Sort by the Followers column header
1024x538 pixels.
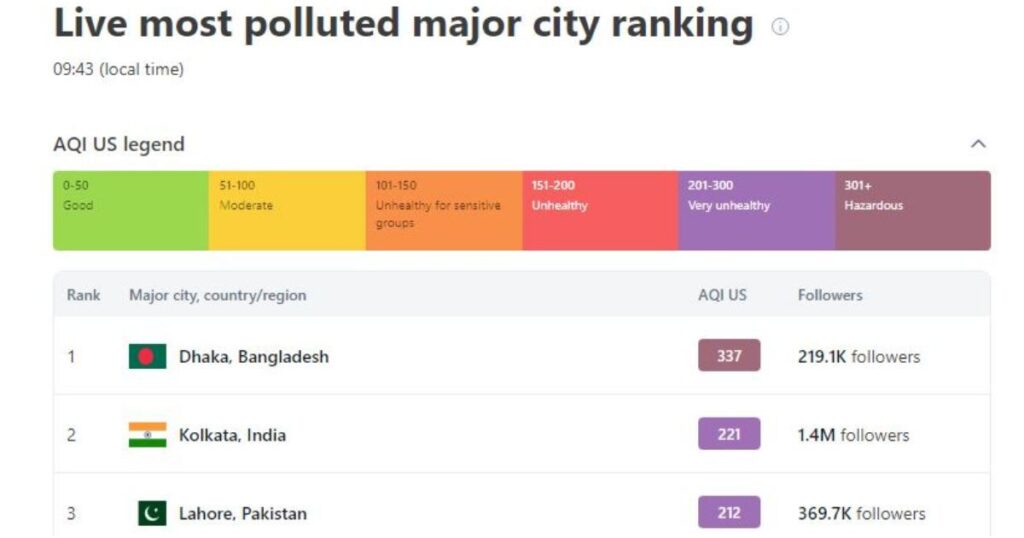click(830, 295)
